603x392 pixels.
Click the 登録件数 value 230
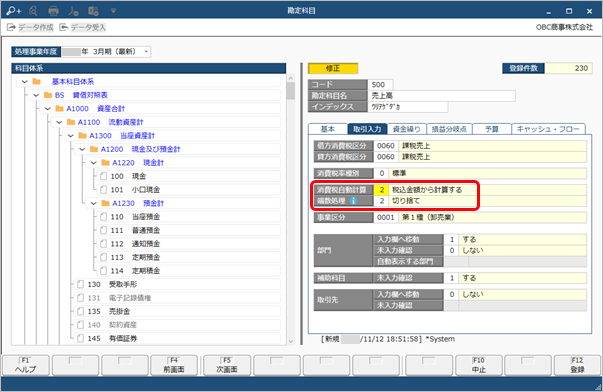(569, 68)
